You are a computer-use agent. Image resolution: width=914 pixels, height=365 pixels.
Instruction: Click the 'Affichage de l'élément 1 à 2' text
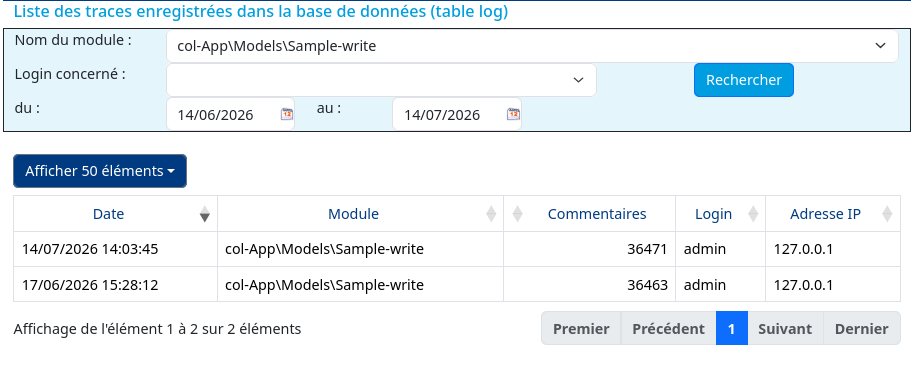pos(157,329)
